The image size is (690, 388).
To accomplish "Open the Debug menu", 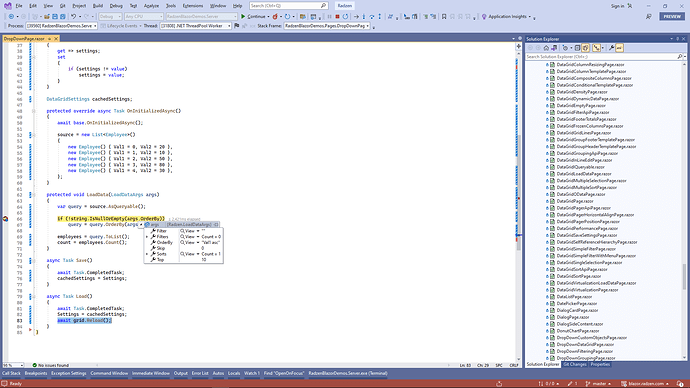I will tap(116, 6).
